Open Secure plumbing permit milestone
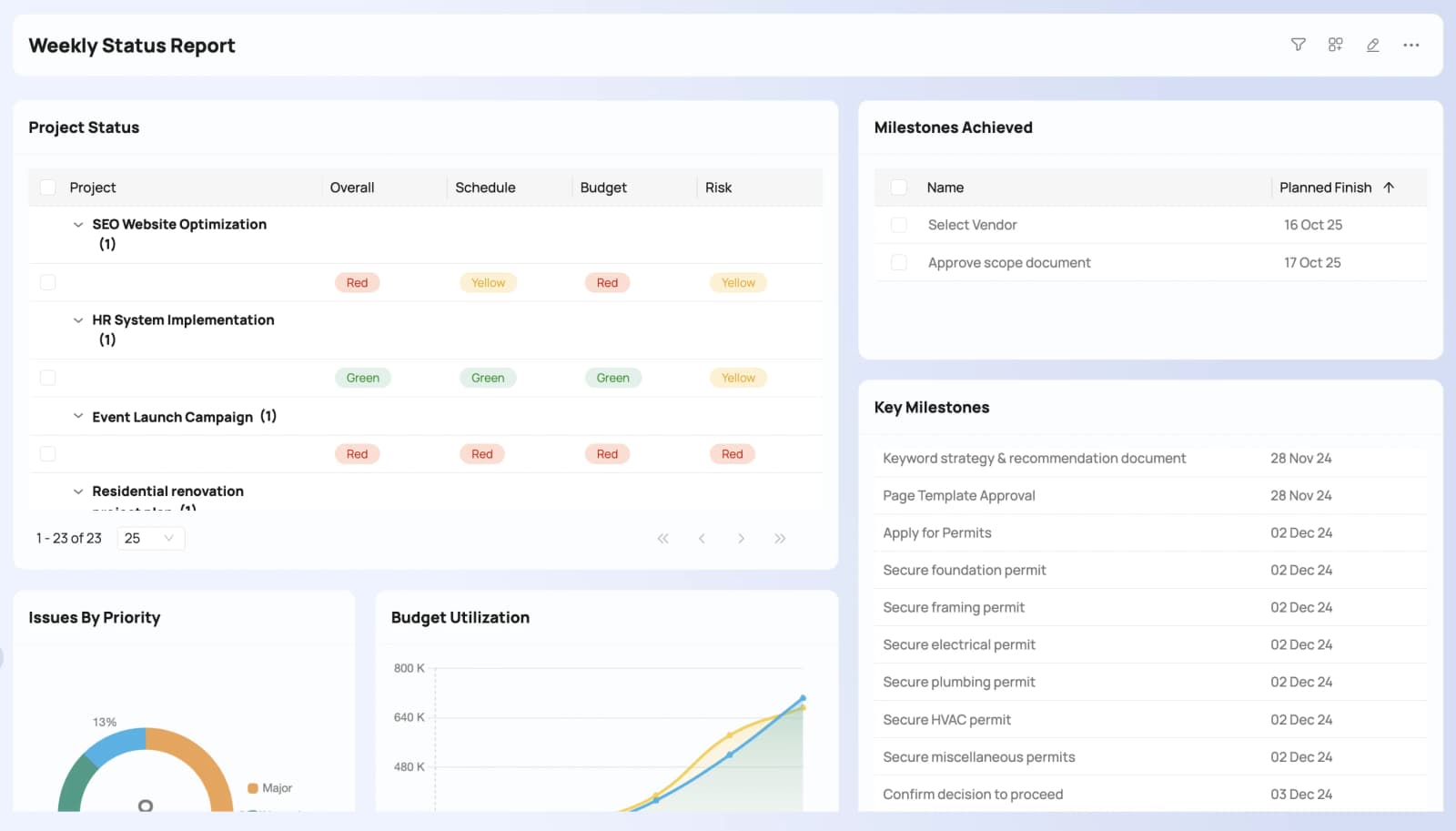Screen dimensions: 1456x831 pyautogui.click(x=959, y=683)
